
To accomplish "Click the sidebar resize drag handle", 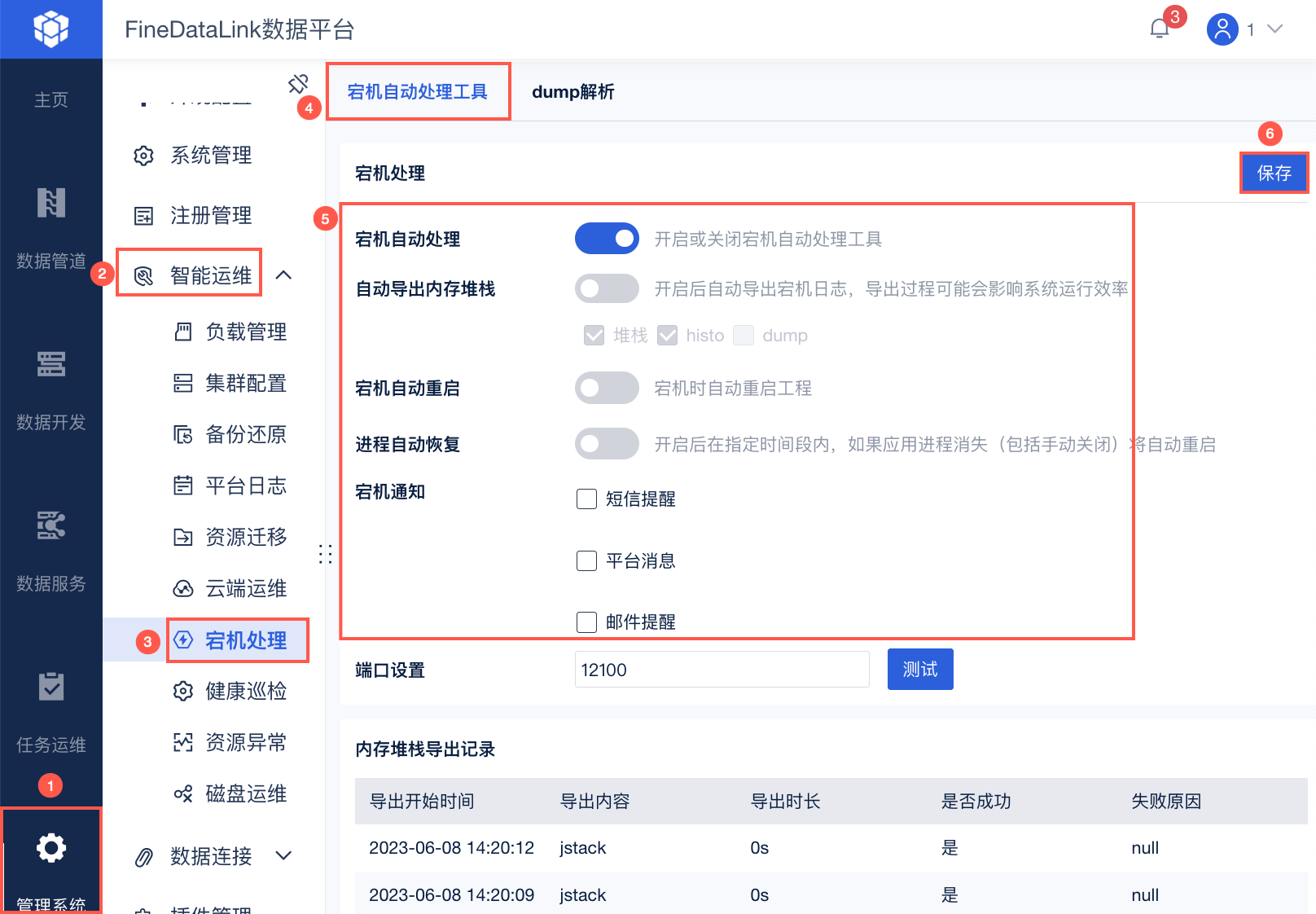I will 326,554.
